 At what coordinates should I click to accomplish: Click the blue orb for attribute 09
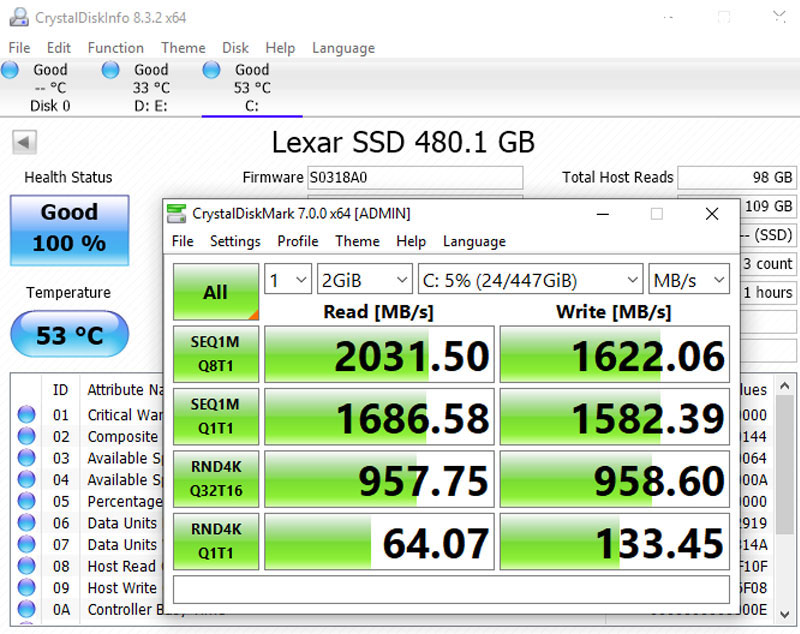pyautogui.click(x=27, y=588)
